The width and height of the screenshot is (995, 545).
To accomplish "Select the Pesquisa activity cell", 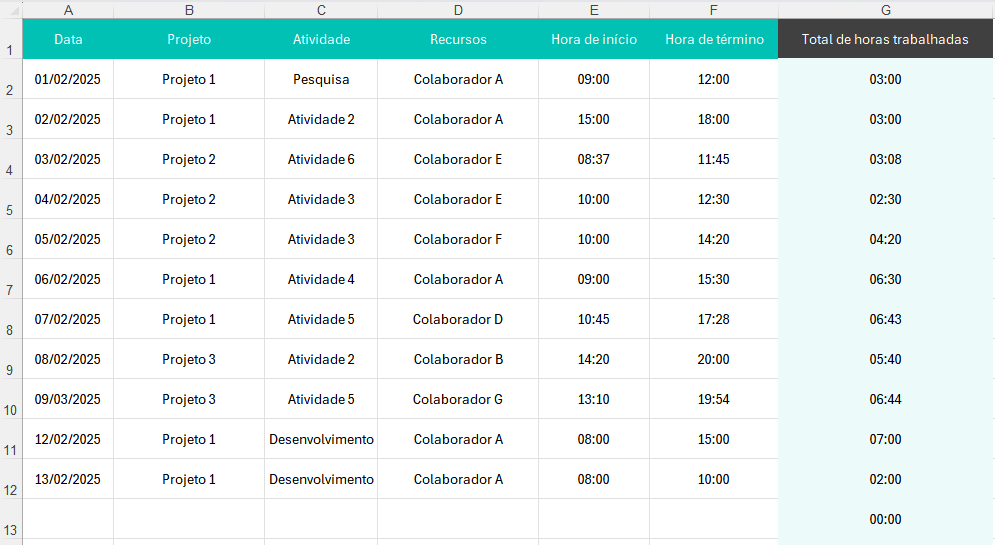I will tap(321, 79).
